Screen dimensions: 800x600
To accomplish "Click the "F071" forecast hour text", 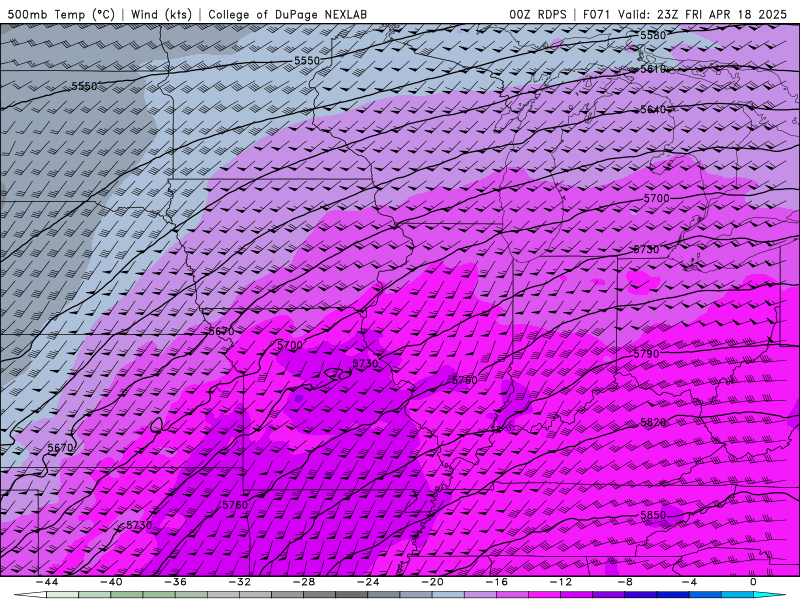I will tap(597, 14).
